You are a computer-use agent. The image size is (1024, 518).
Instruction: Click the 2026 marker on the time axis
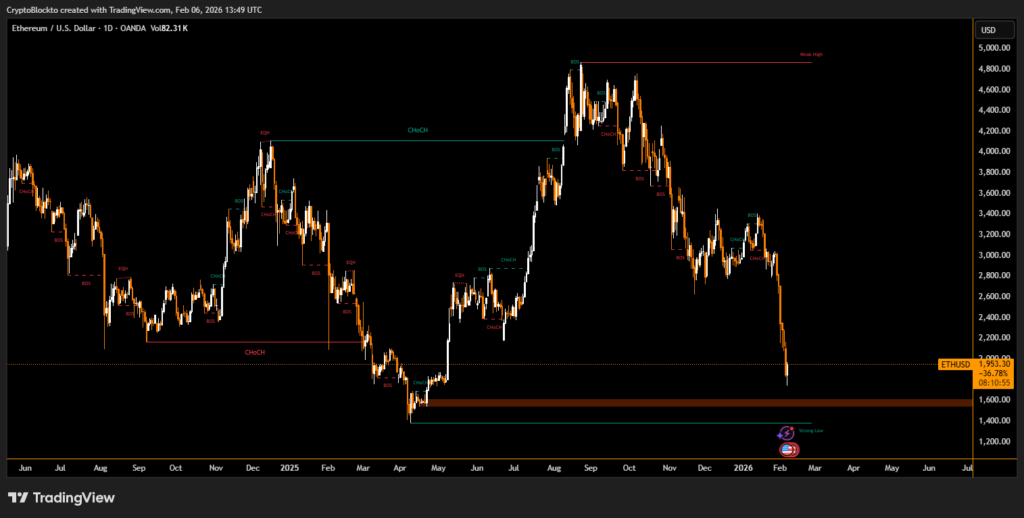741,467
